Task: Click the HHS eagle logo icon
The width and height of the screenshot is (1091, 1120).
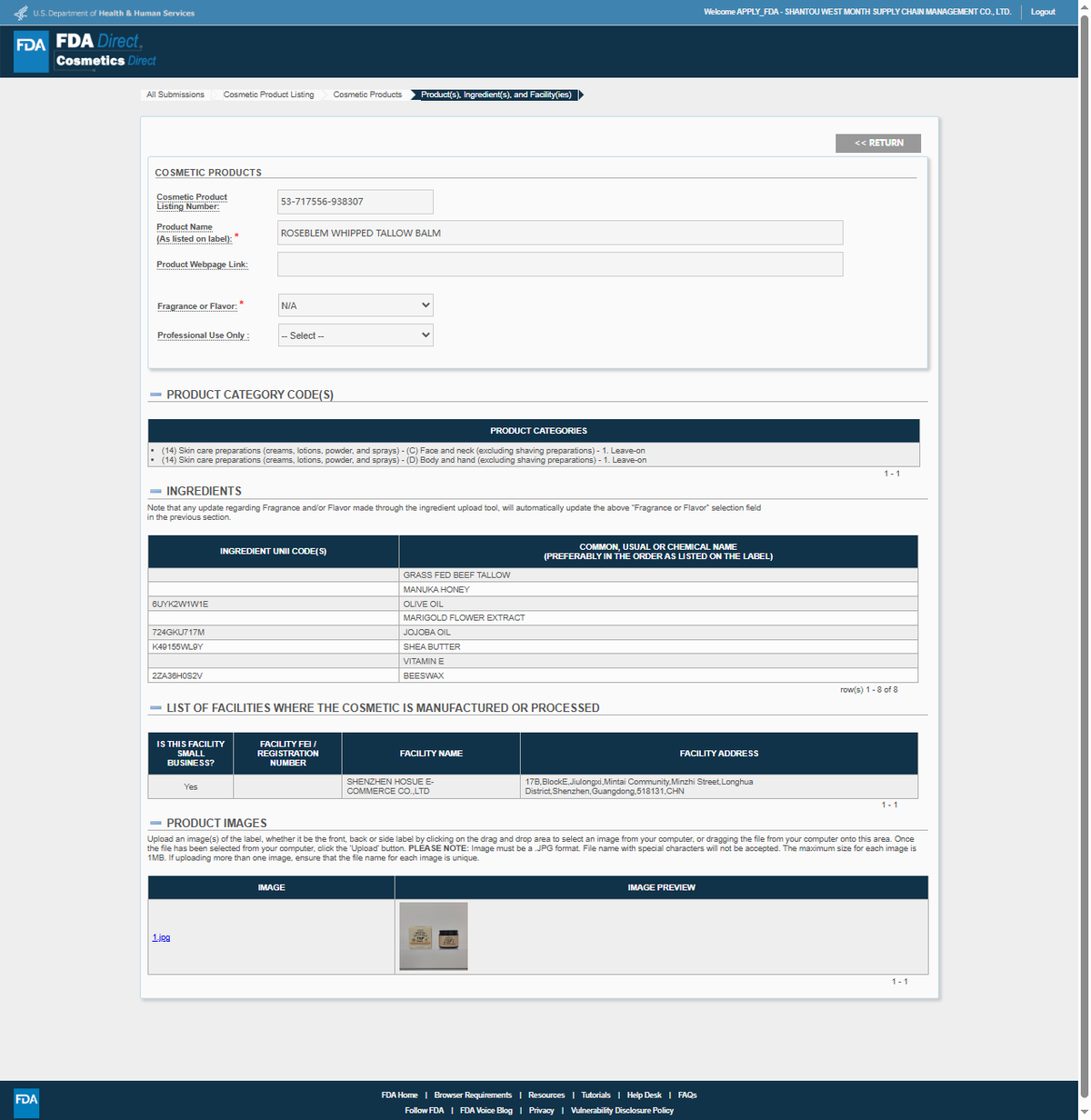Action: click(21, 13)
